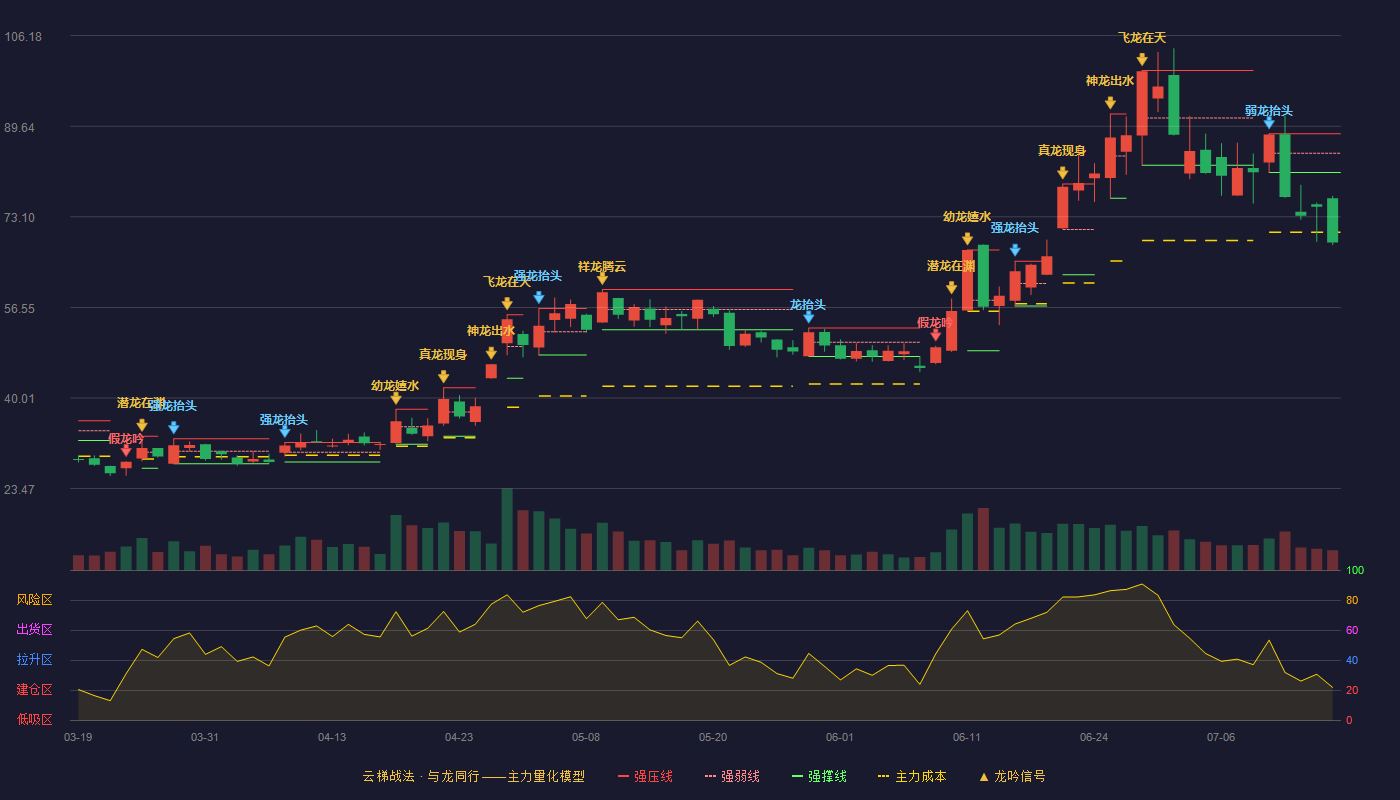Click the 04-13 date label

332,737
